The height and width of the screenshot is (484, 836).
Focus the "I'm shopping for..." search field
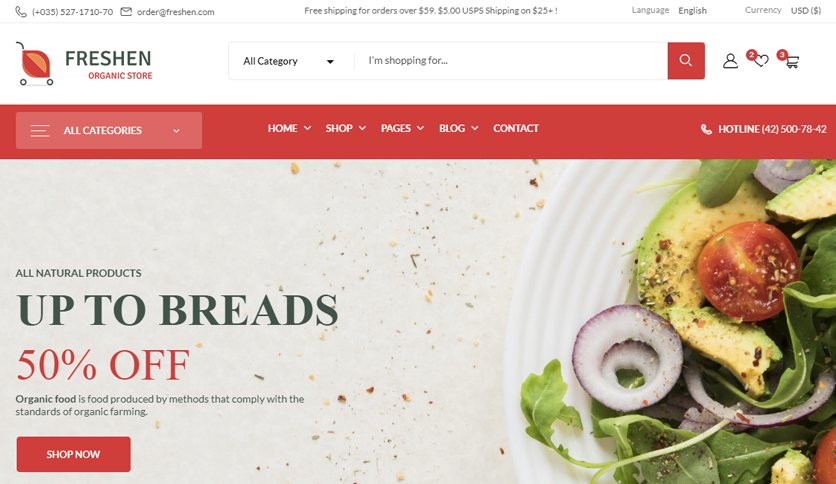pos(511,61)
